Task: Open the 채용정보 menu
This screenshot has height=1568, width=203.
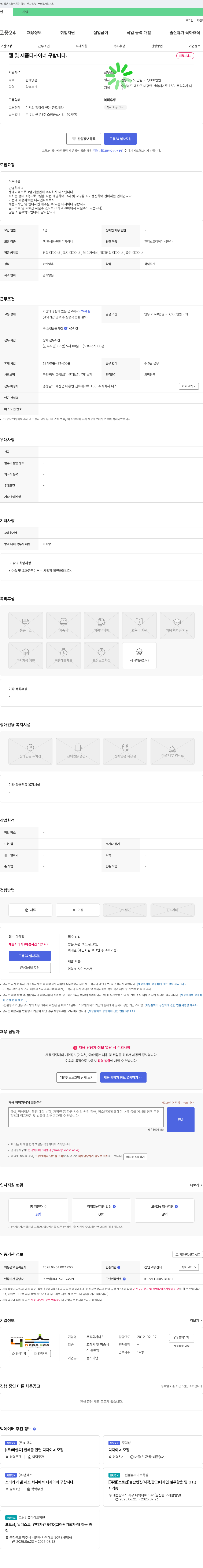Action: [34, 33]
